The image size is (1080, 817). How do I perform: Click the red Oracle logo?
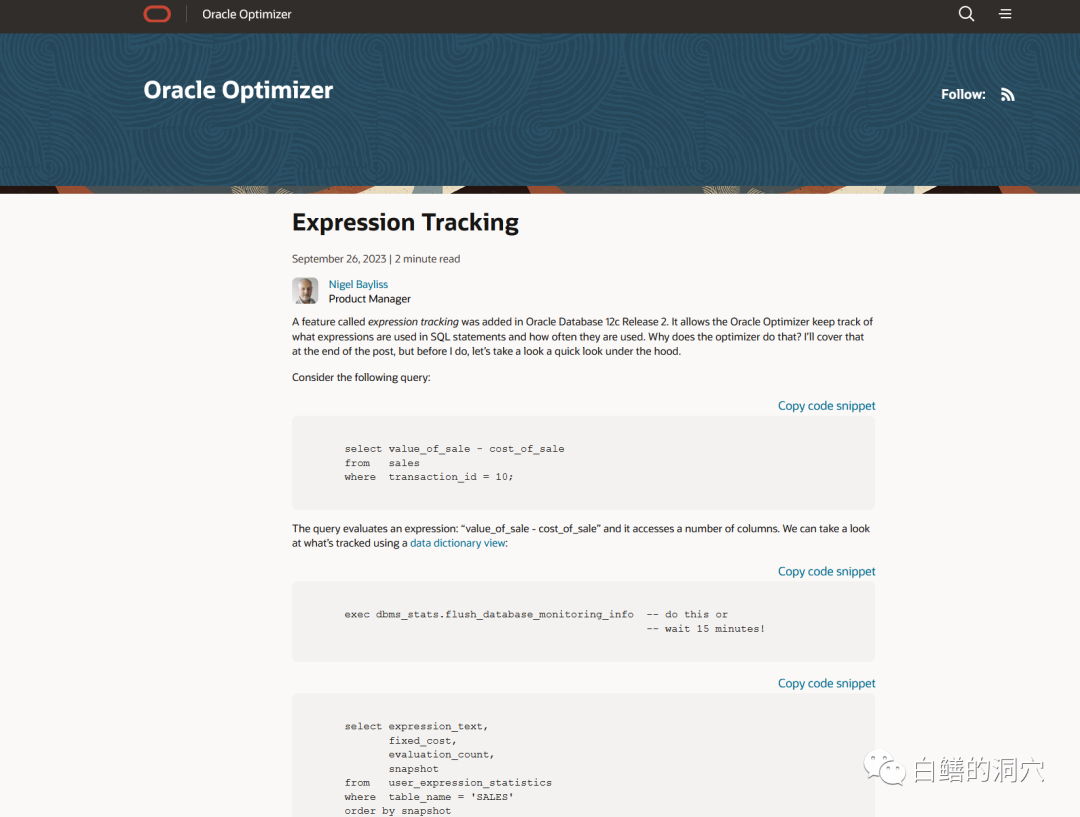[x=157, y=14]
